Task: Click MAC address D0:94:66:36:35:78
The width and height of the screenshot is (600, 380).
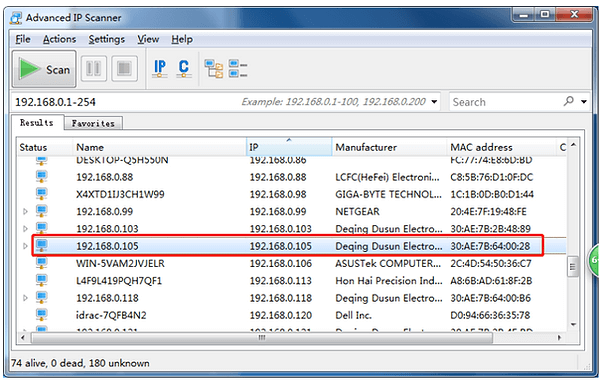Action: tap(490, 315)
